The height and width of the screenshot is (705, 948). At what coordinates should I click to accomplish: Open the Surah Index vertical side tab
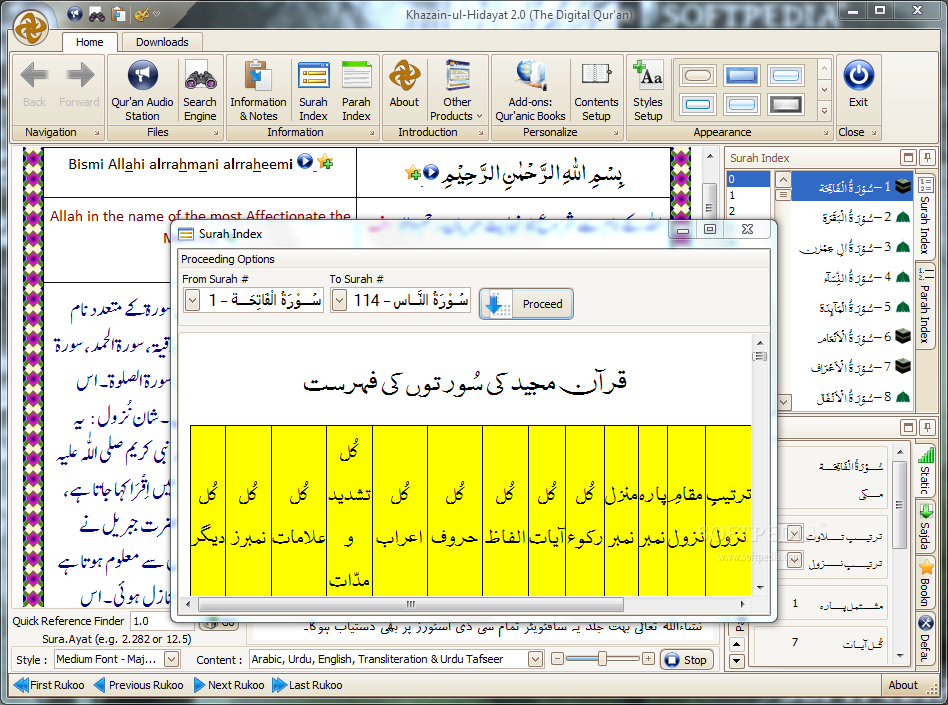(x=925, y=216)
